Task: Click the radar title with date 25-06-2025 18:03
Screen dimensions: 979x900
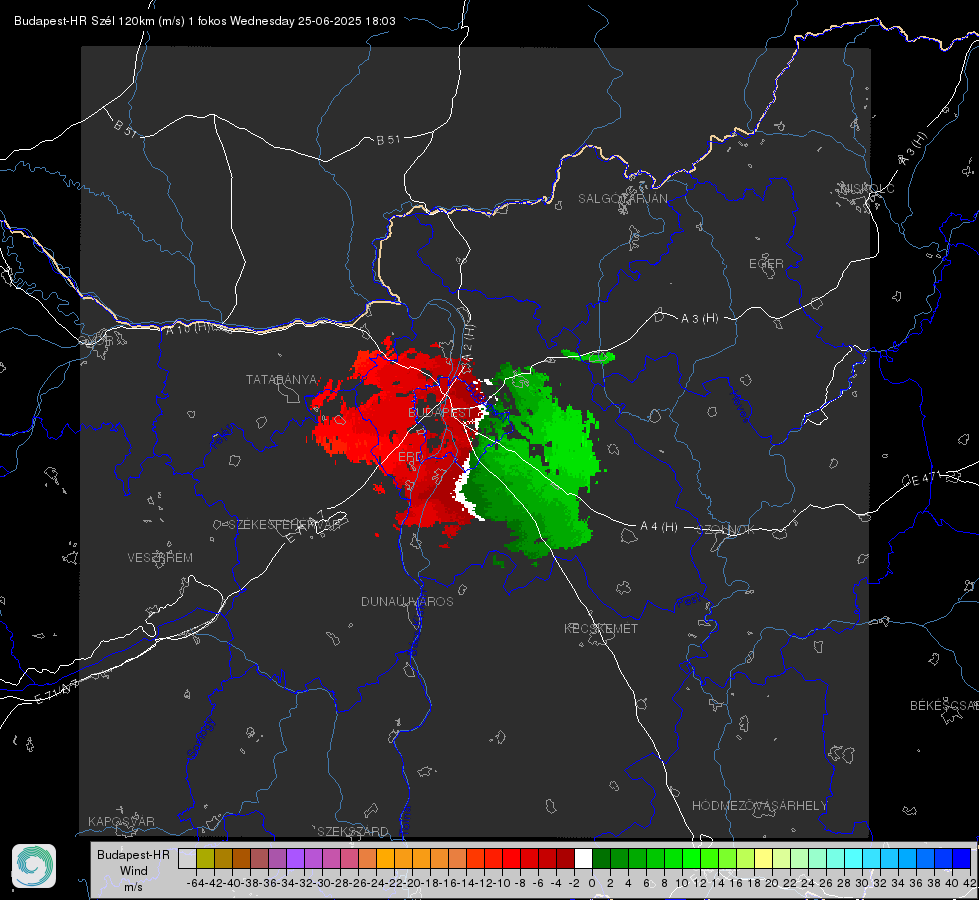Action: coord(205,21)
